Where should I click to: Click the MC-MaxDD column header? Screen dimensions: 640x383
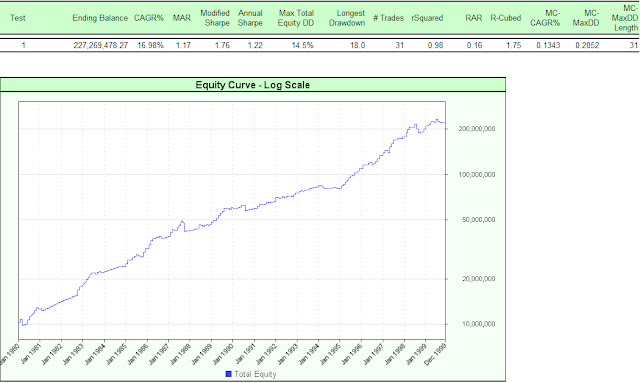[586, 18]
